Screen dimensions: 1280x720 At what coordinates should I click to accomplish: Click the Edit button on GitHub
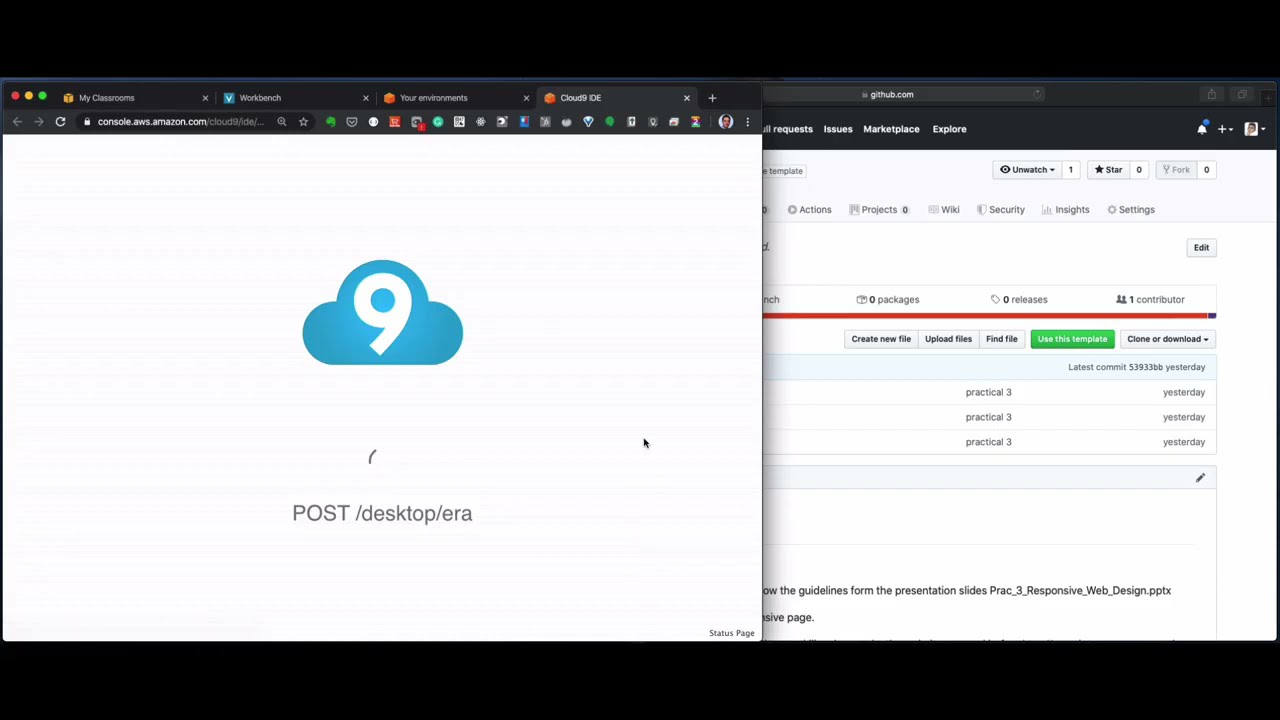click(1201, 248)
